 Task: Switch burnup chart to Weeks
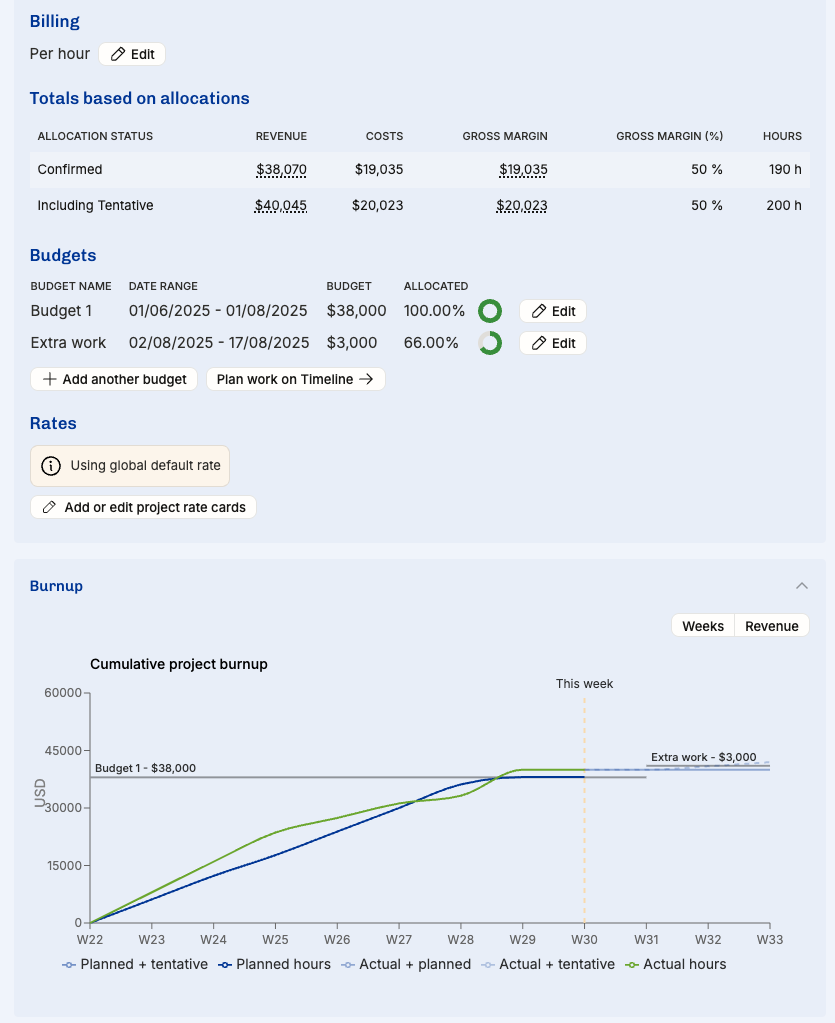[702, 626]
